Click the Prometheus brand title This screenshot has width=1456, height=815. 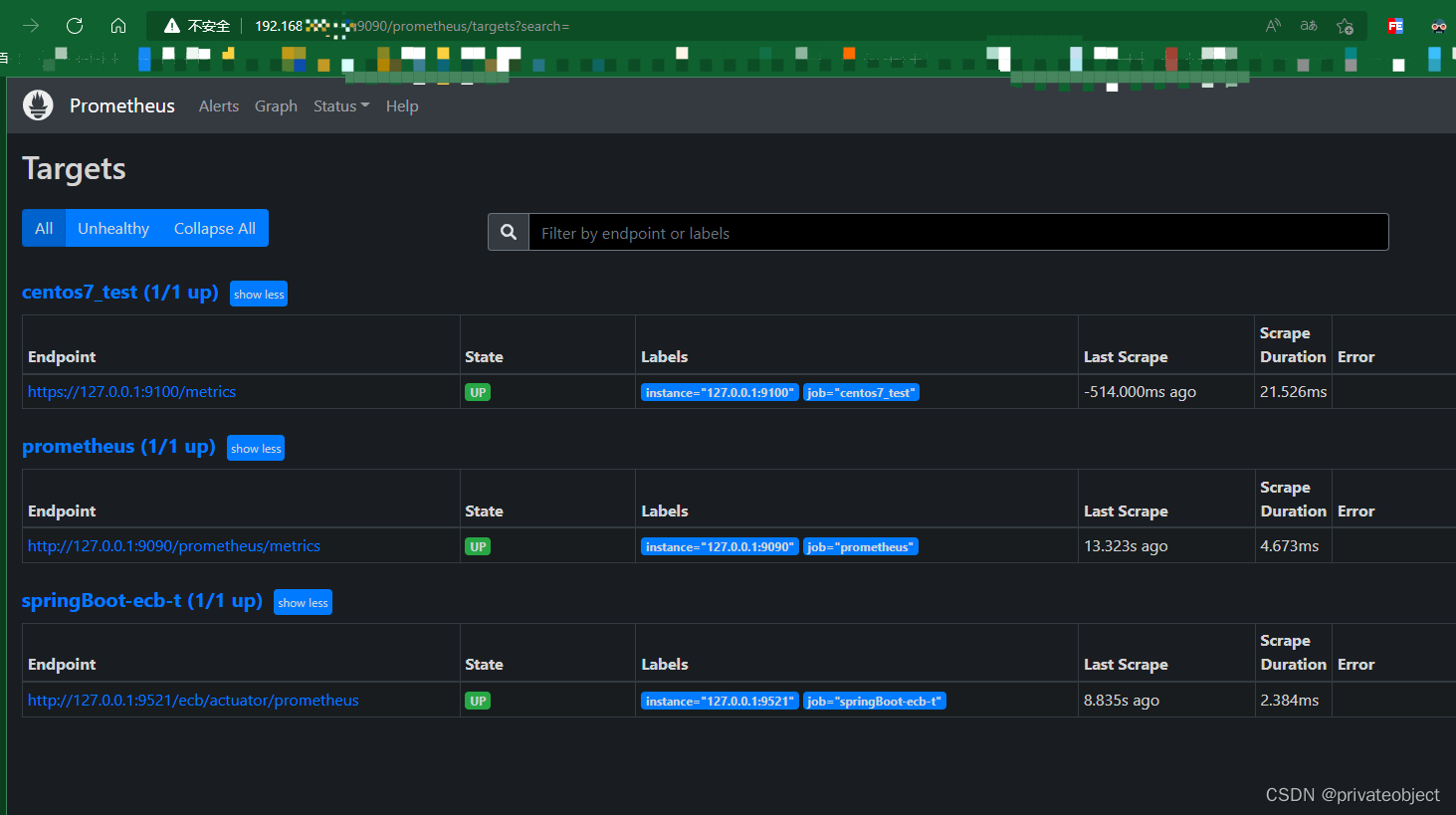[x=122, y=105]
